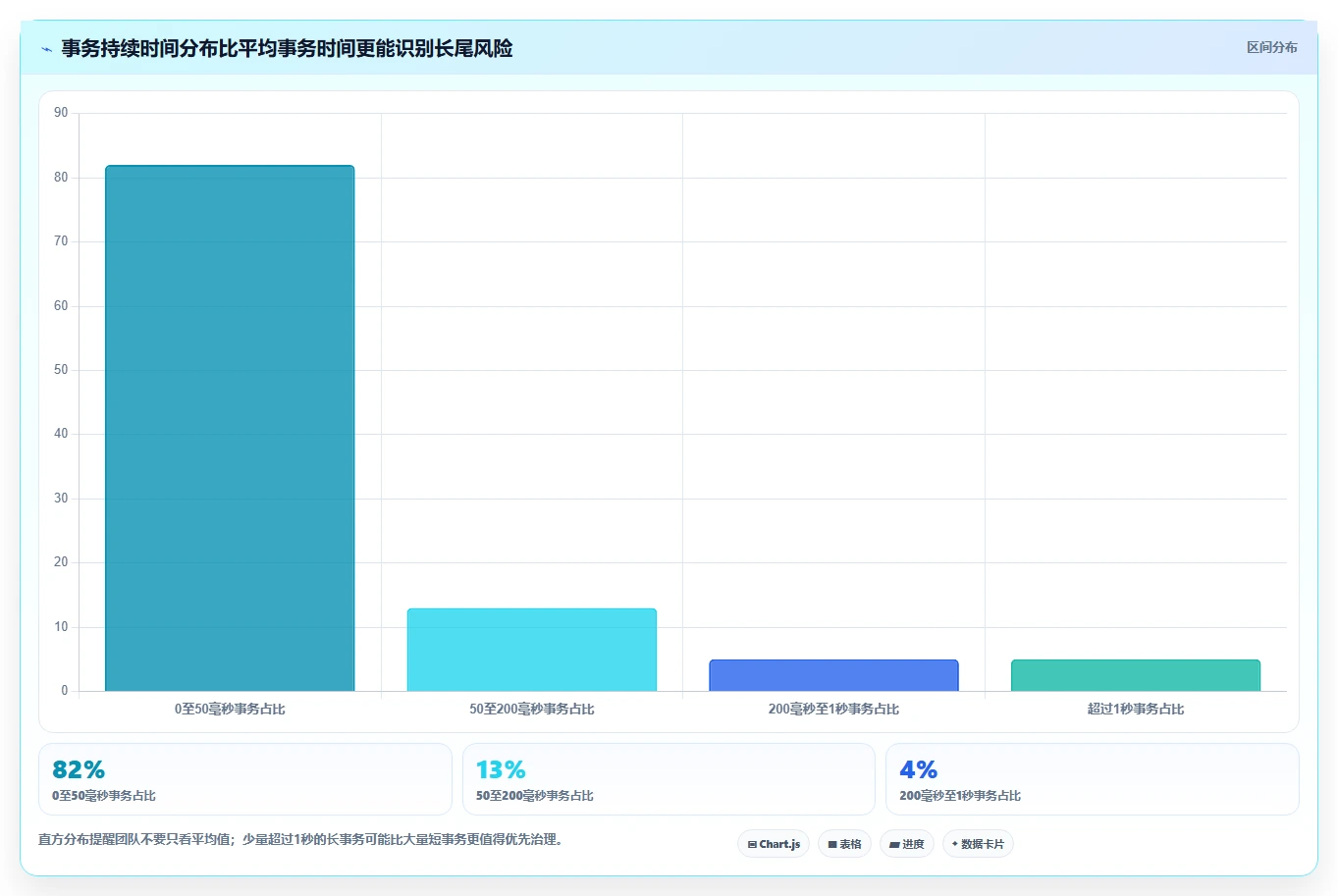1338x896 pixels.
Task: Click the 50至200毫秒事务占比 x-axis label
Action: click(x=532, y=709)
